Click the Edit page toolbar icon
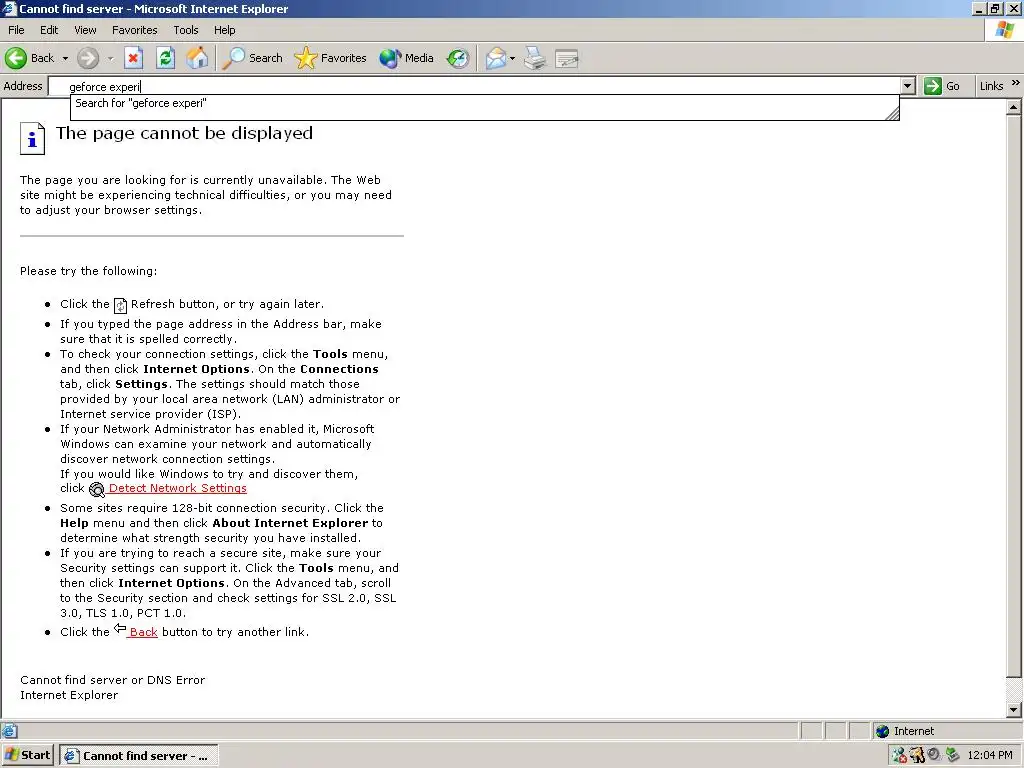The width and height of the screenshot is (1024, 768). 566,59
